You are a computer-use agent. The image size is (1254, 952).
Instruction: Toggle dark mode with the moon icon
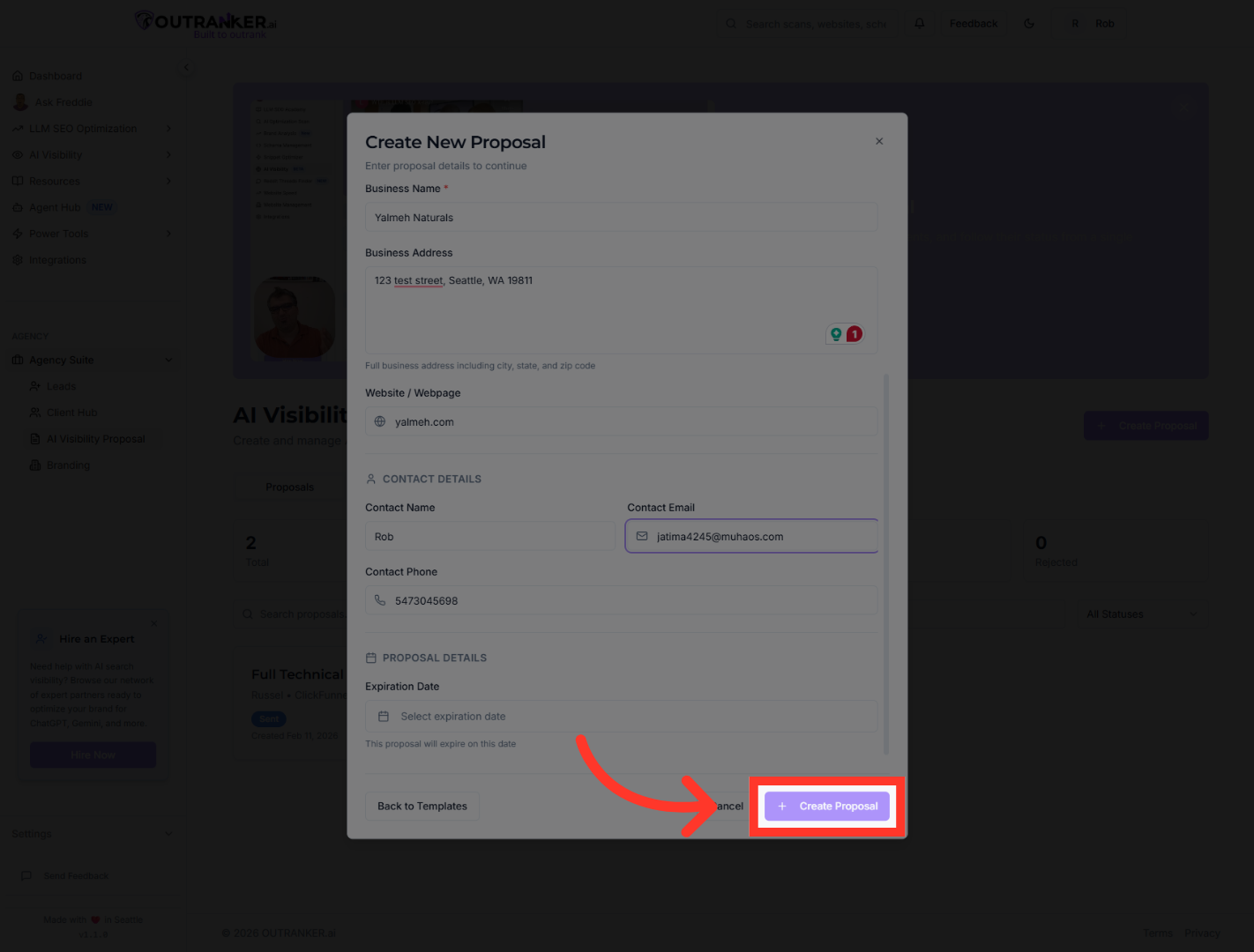pyautogui.click(x=1029, y=24)
